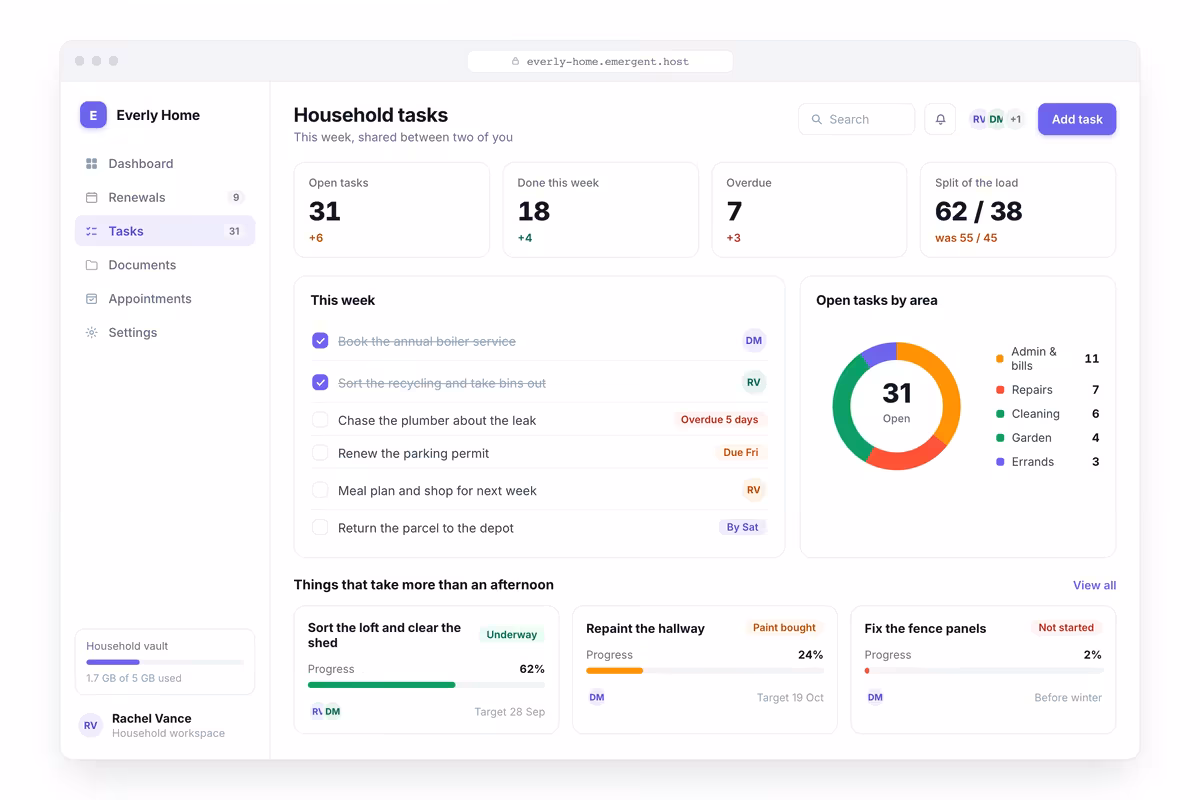
Task: Click the Target 28 Sep text
Action: (x=510, y=712)
